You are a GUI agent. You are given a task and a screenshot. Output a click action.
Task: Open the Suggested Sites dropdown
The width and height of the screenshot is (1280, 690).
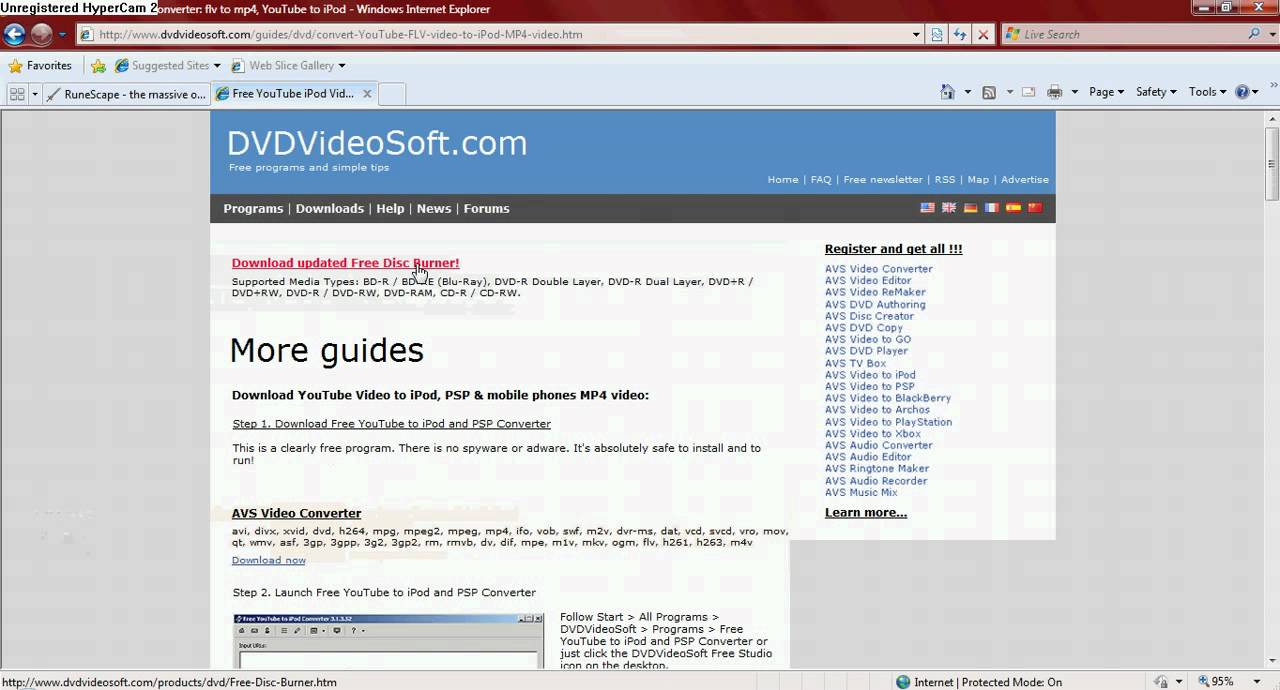(x=167, y=66)
